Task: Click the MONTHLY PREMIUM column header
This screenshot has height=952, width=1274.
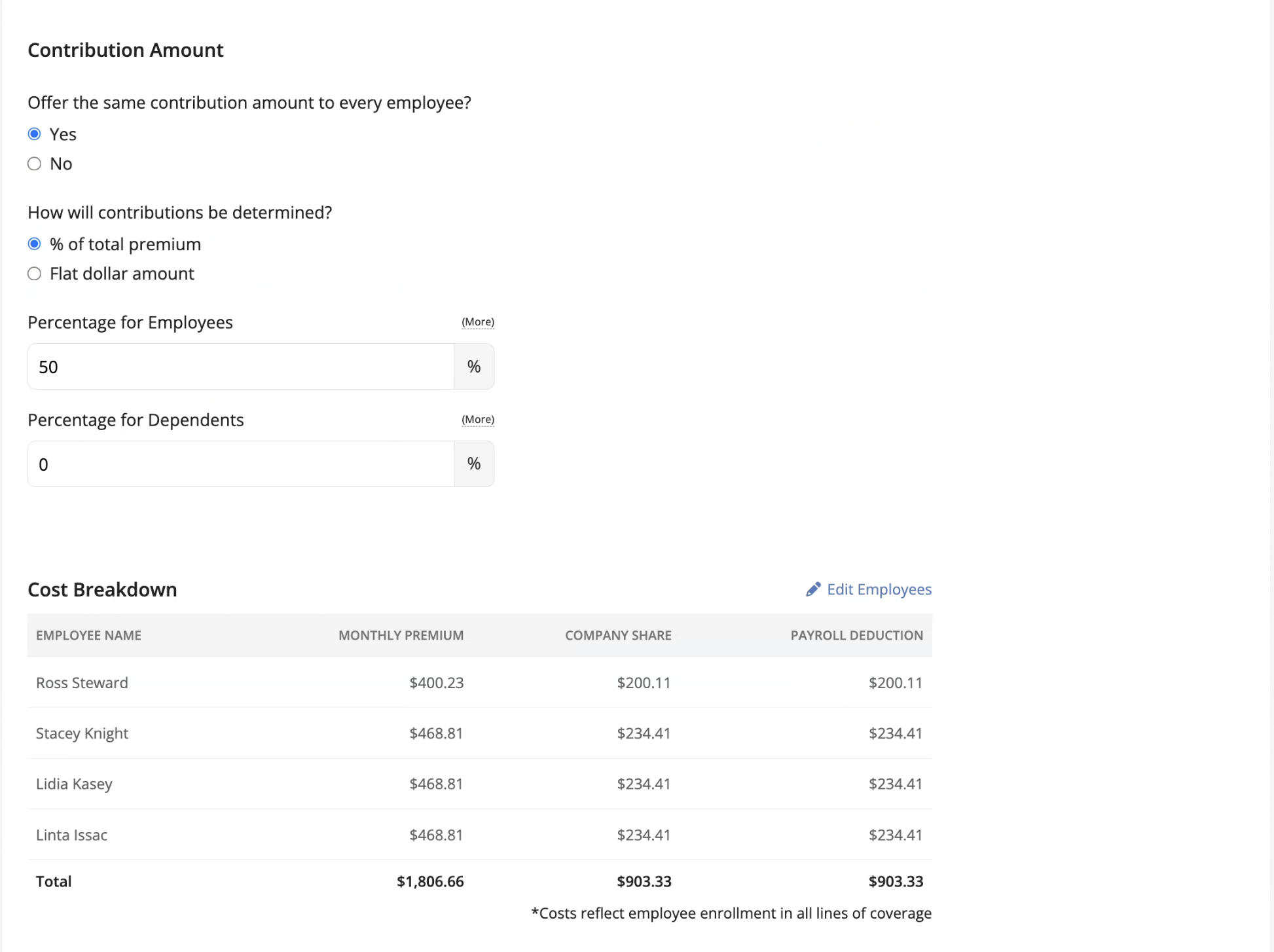Action: 401,636
